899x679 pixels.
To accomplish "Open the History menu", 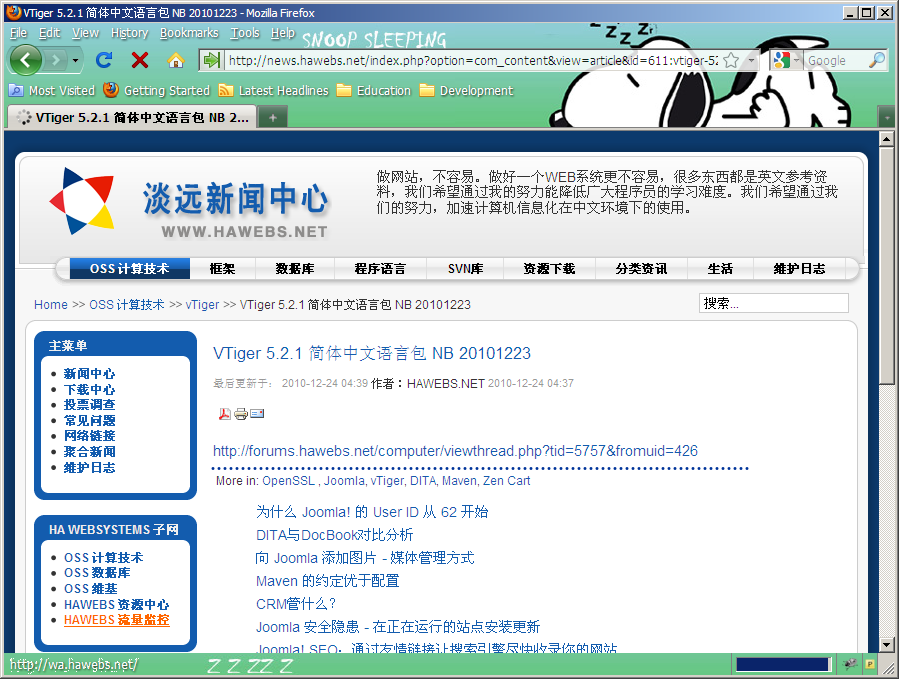I will click(x=130, y=33).
